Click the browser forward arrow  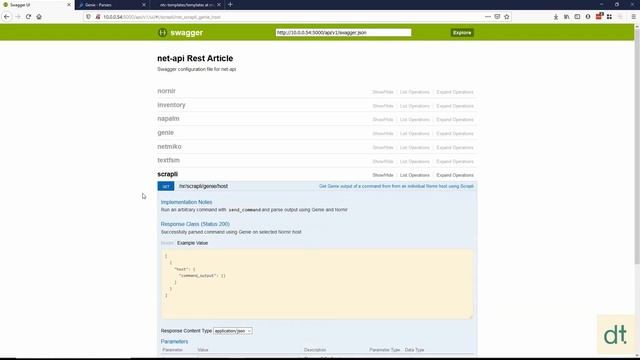coord(18,17)
